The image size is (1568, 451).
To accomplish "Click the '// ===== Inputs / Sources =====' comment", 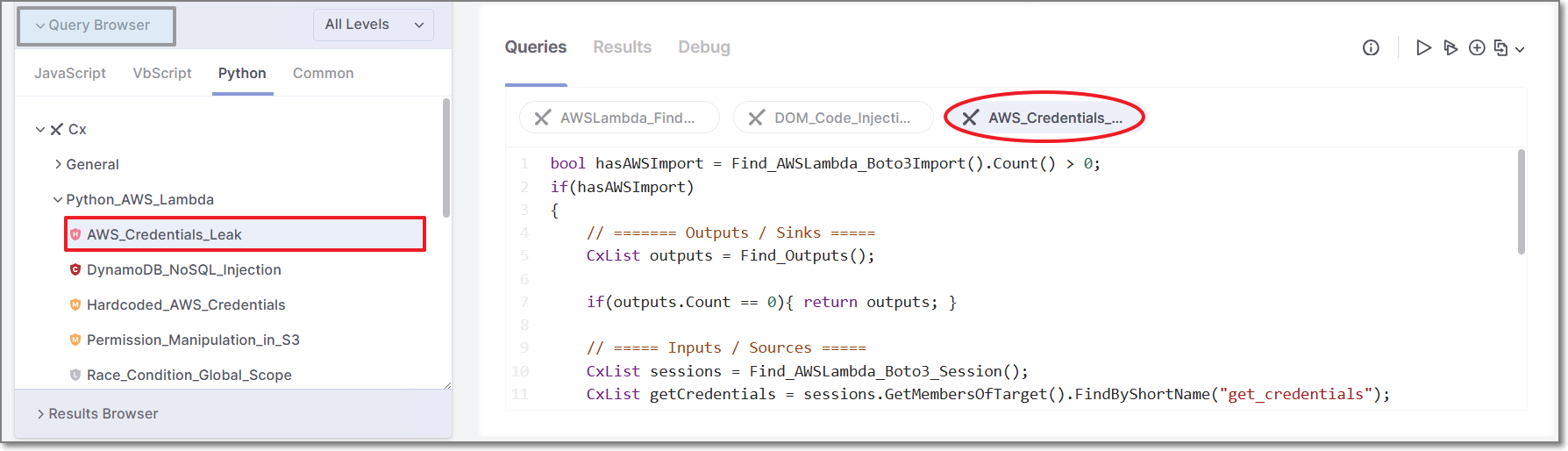I will 726,347.
